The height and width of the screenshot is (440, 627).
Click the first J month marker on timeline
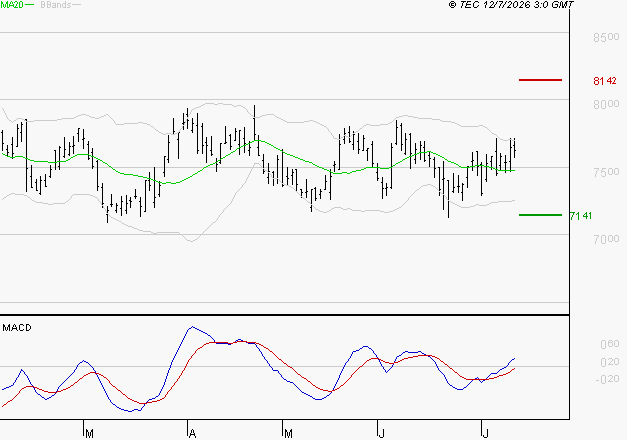tap(382, 434)
